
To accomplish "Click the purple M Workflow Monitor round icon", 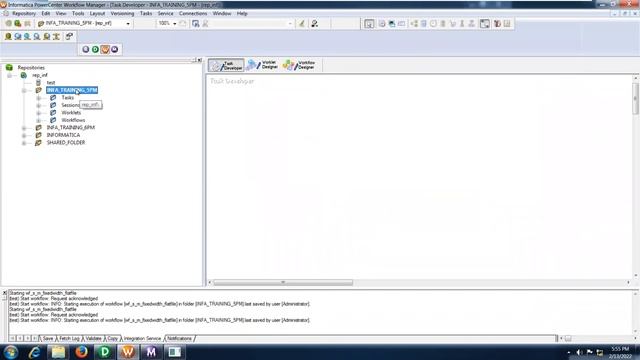I will pyautogui.click(x=115, y=49).
